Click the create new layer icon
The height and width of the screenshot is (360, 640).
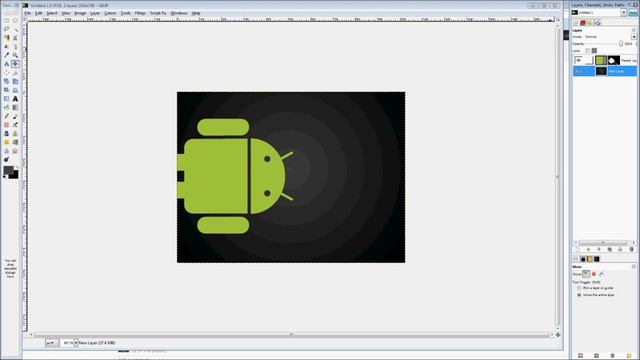click(x=577, y=249)
